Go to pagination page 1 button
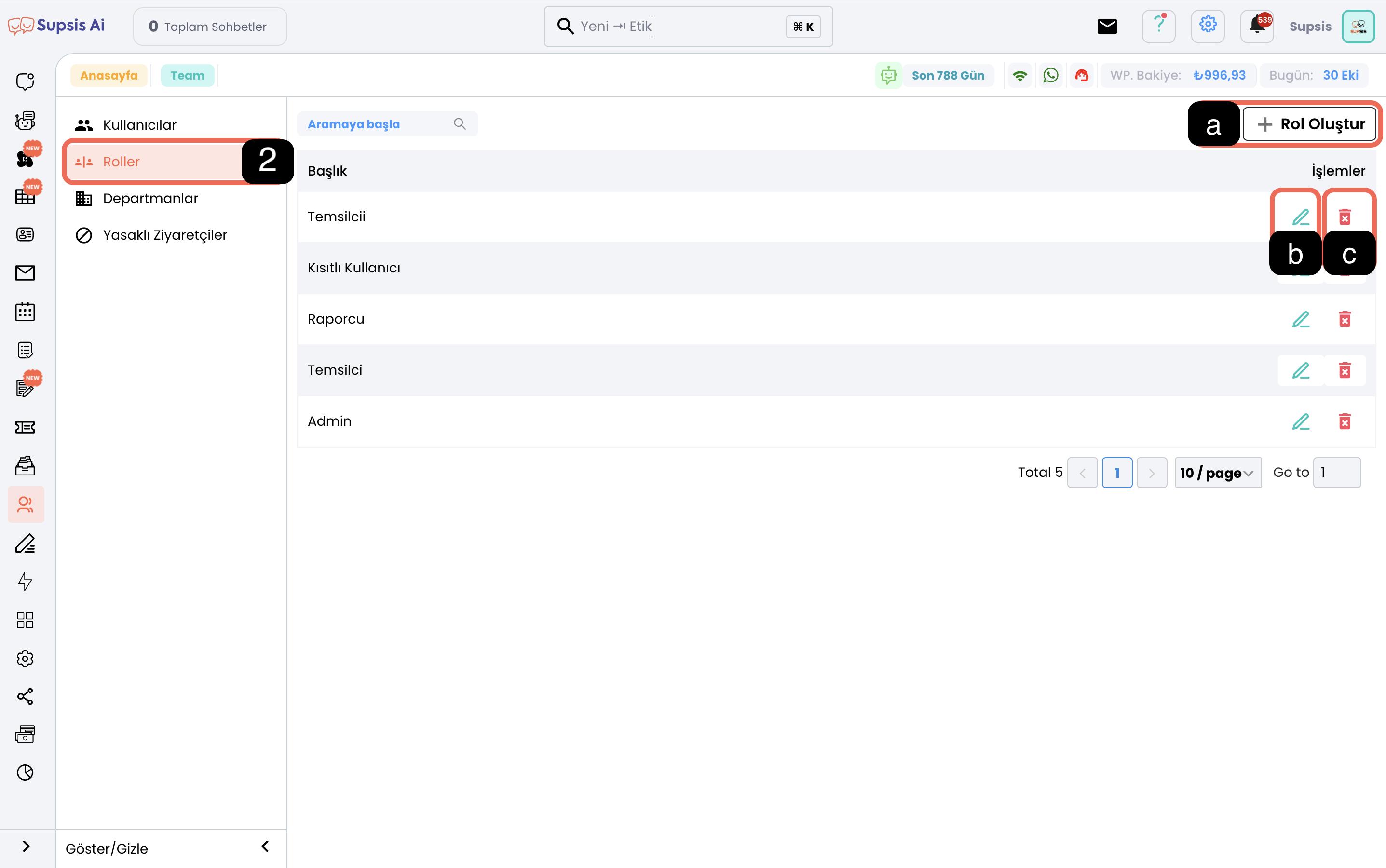Image resolution: width=1386 pixels, height=868 pixels. tap(1117, 473)
